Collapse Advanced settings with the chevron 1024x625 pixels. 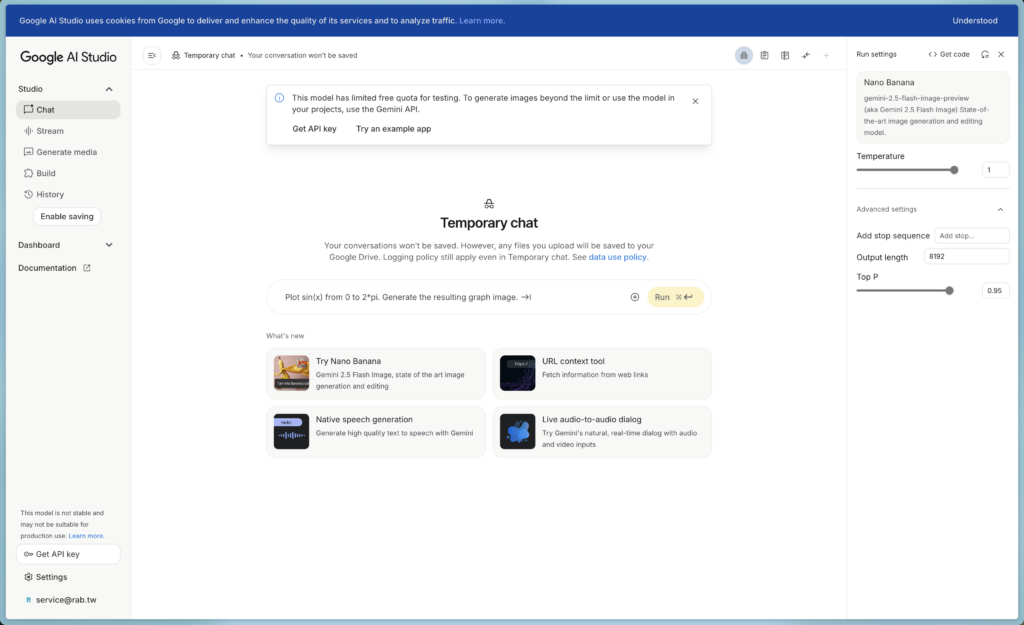[1000, 210]
